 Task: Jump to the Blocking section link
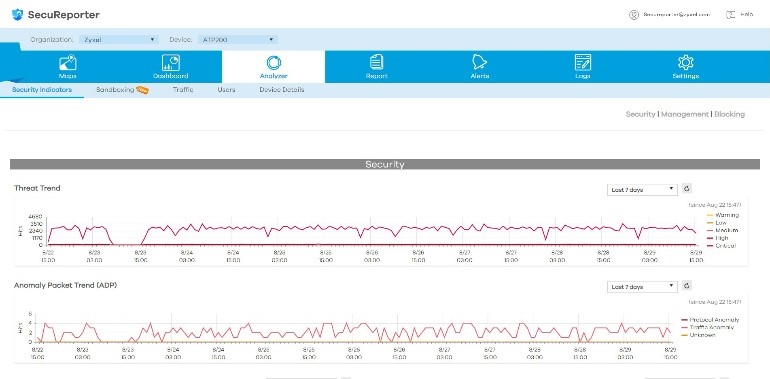coord(729,114)
